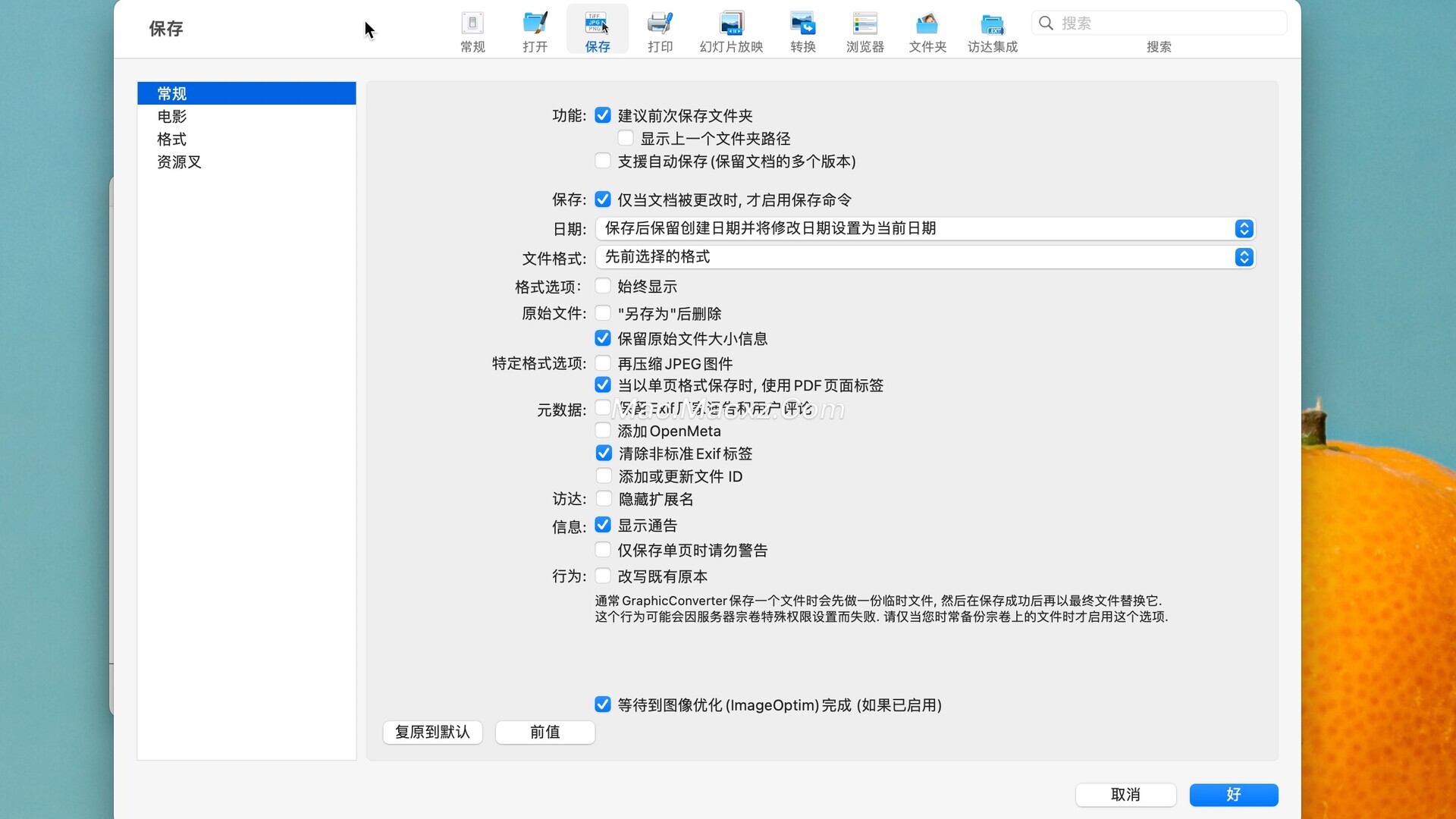Screen dimensions: 1456x819
Task: Click the 复原到默认 button
Action: pos(432,732)
